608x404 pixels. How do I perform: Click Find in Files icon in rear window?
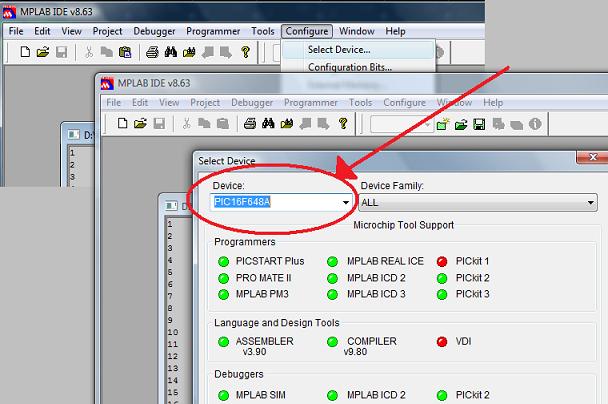(189, 52)
